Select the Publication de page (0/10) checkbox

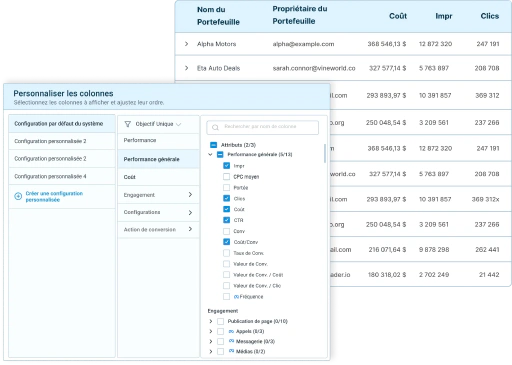coord(220,321)
